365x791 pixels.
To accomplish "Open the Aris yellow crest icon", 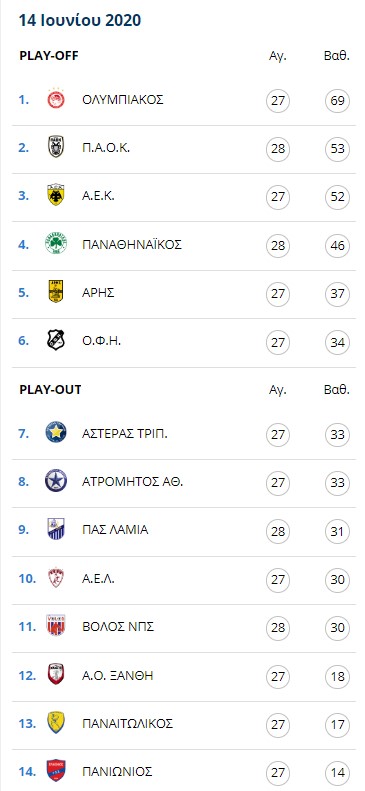I will [x=56, y=292].
